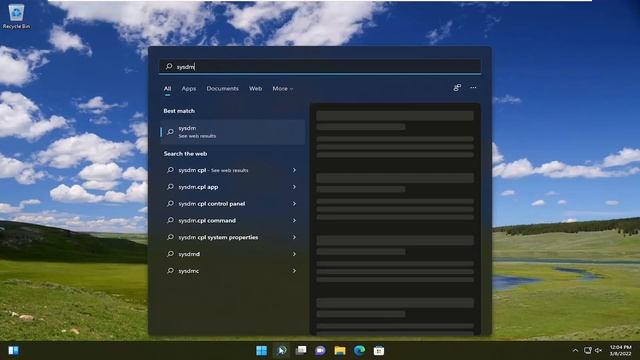Click search icon beside 'sysdmd'

[170, 254]
